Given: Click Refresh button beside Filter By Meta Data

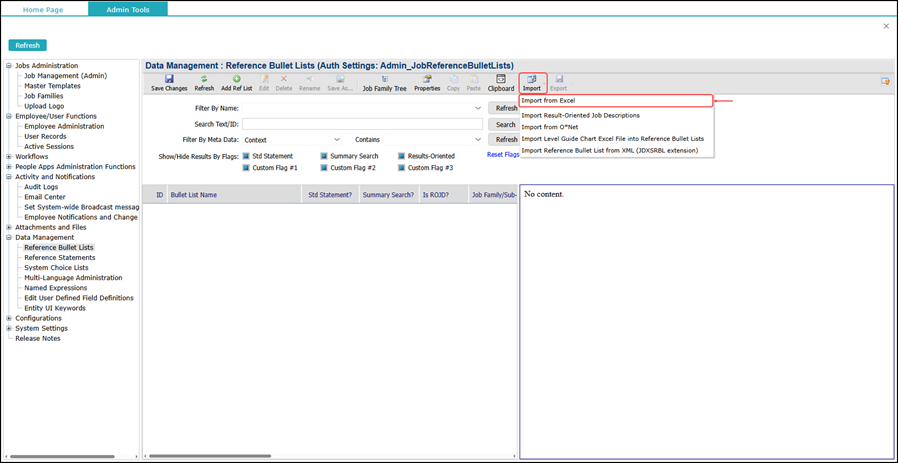Looking at the screenshot, I should 505,140.
